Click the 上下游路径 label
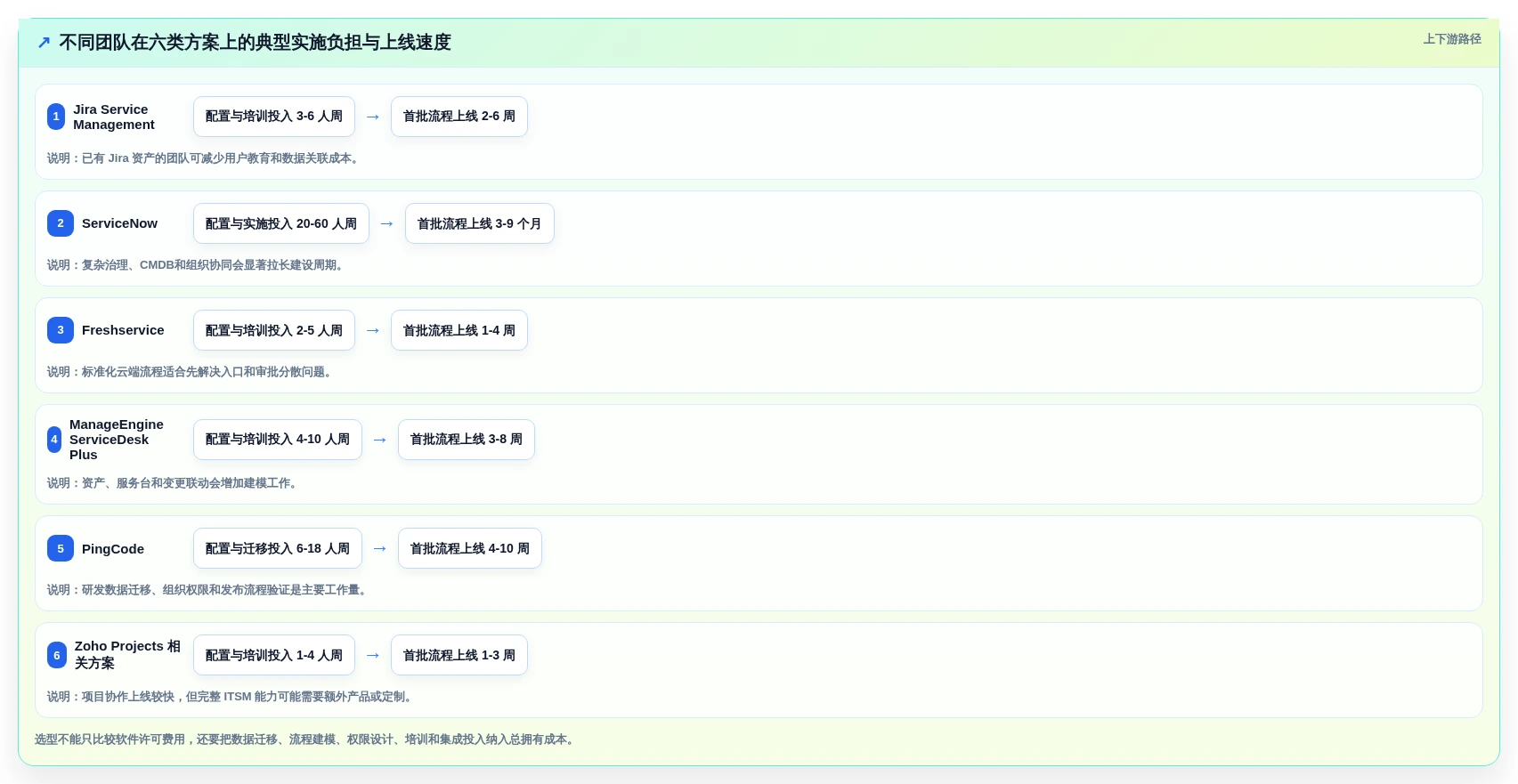This screenshot has height=784, width=1518. pos(1452,39)
